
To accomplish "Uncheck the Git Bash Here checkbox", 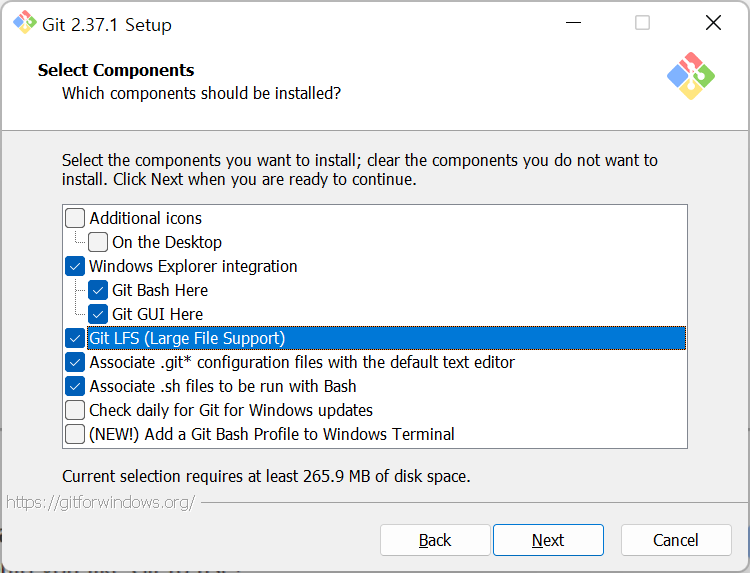I will click(98, 290).
